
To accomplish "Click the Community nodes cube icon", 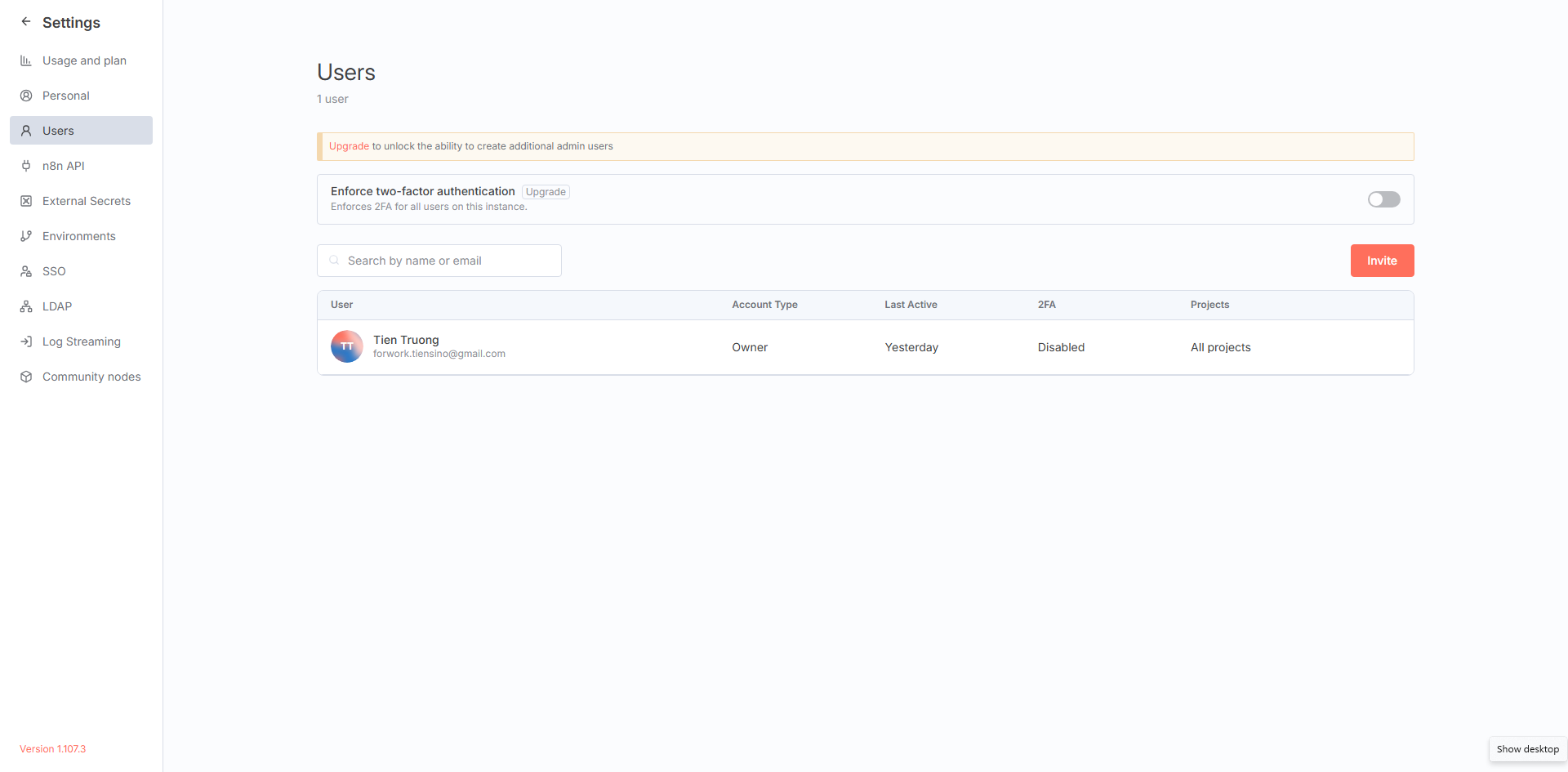I will click(26, 377).
